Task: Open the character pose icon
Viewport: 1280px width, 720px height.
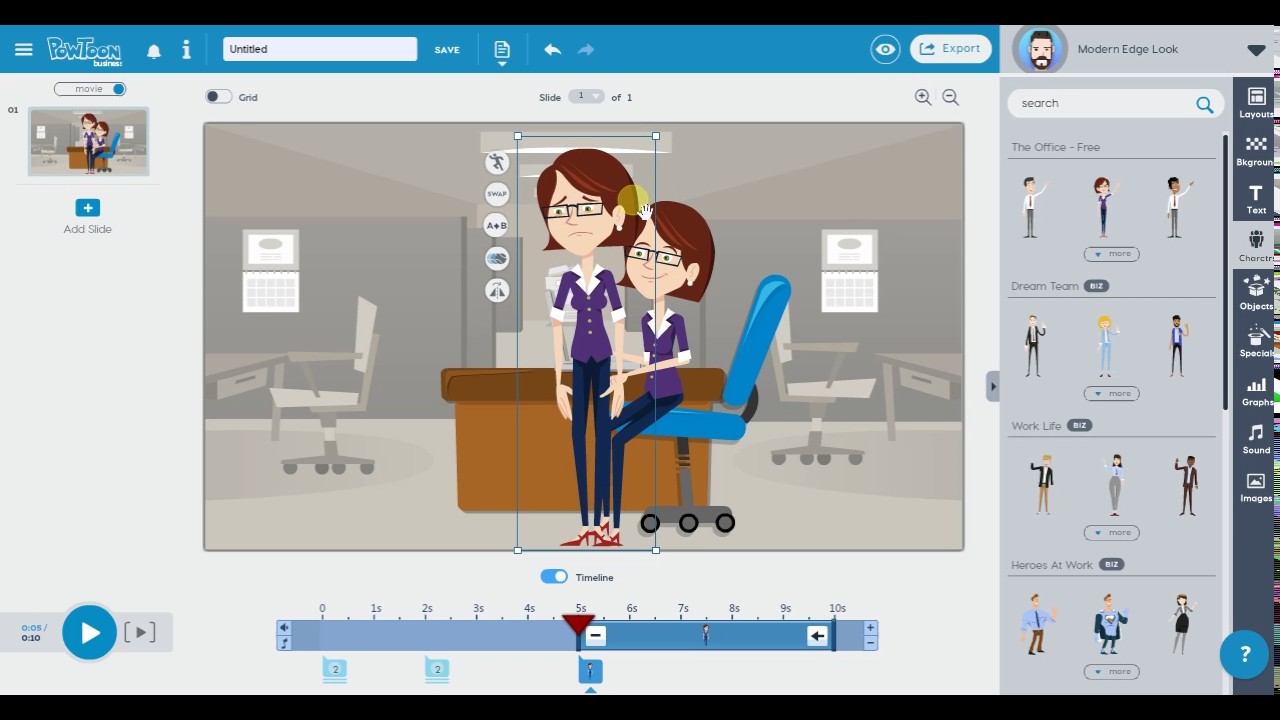Action: [x=497, y=162]
